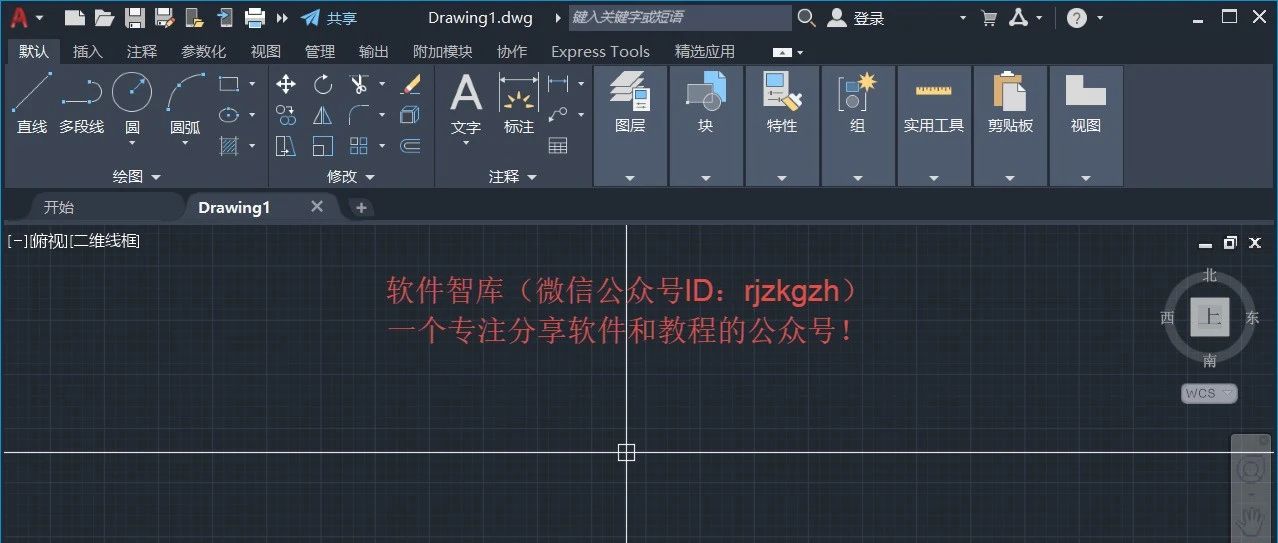Click the Open file folder icon
Viewport: 1278px width, 543px height.
104,17
